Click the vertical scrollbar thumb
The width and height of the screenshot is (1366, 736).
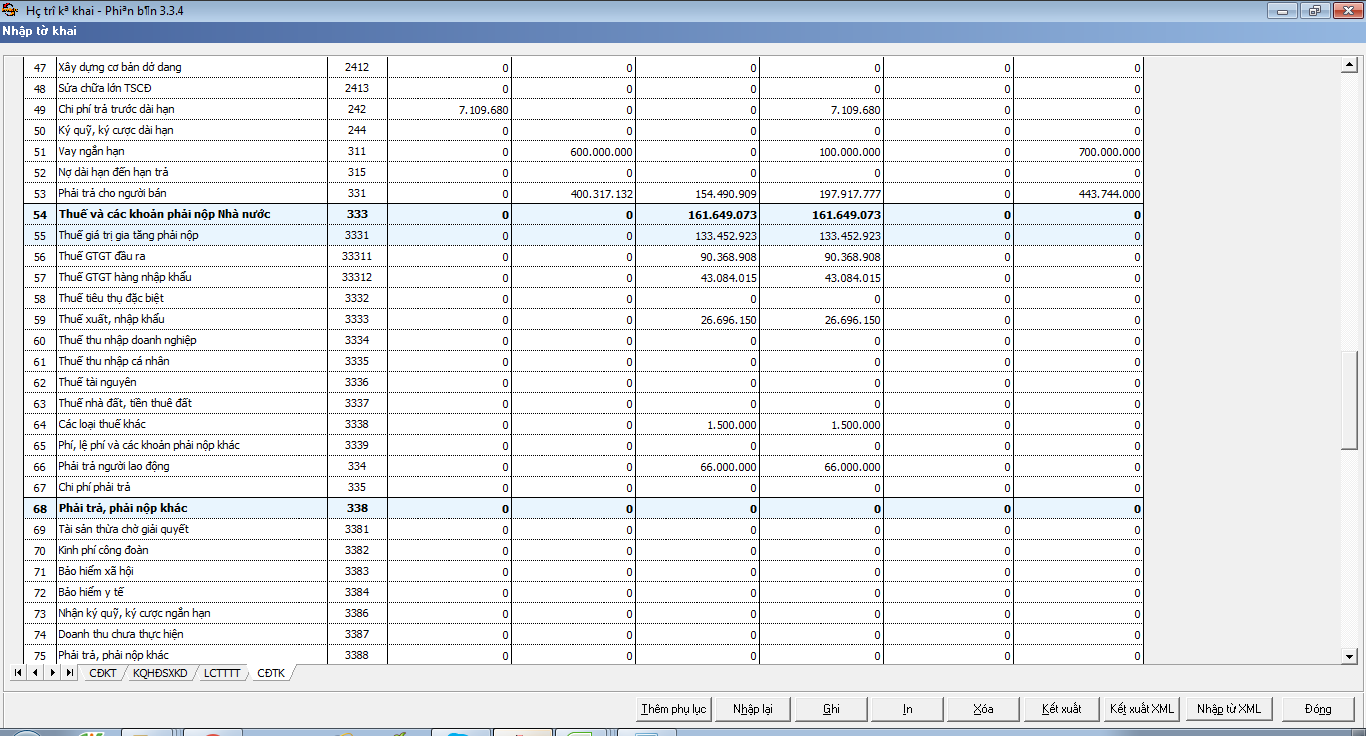[1348, 400]
